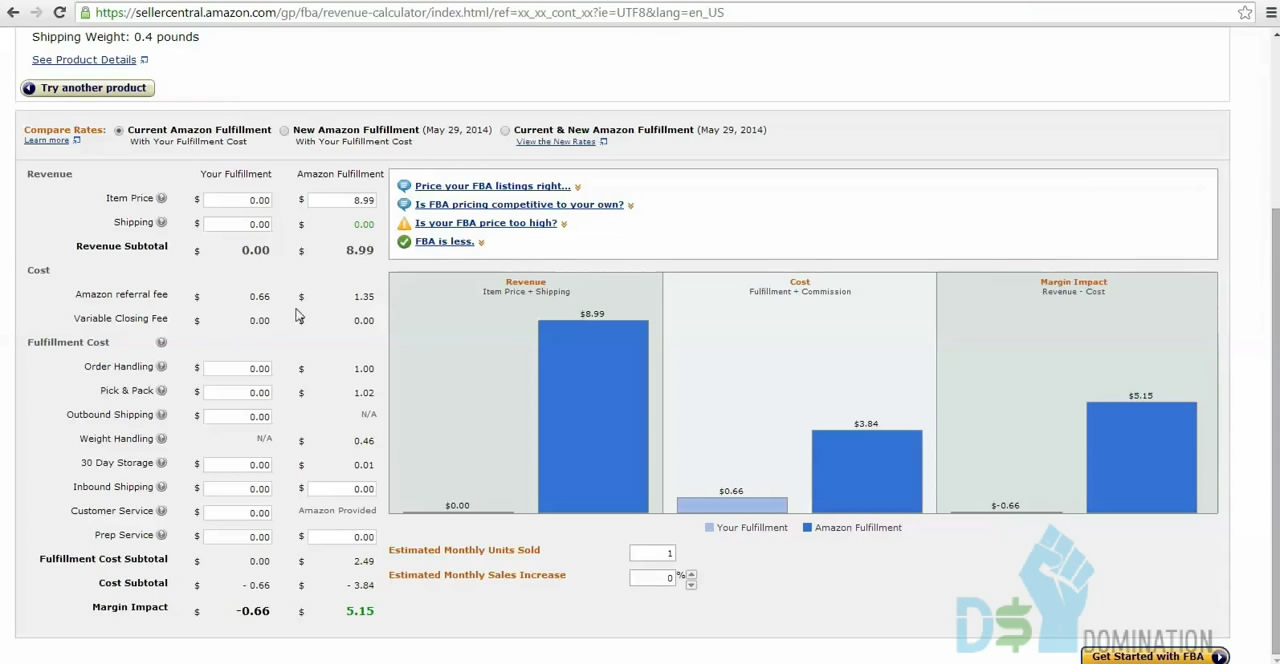This screenshot has width=1280, height=664.
Task: Edit the Your Fulfillment Prep Service field
Action: point(238,536)
